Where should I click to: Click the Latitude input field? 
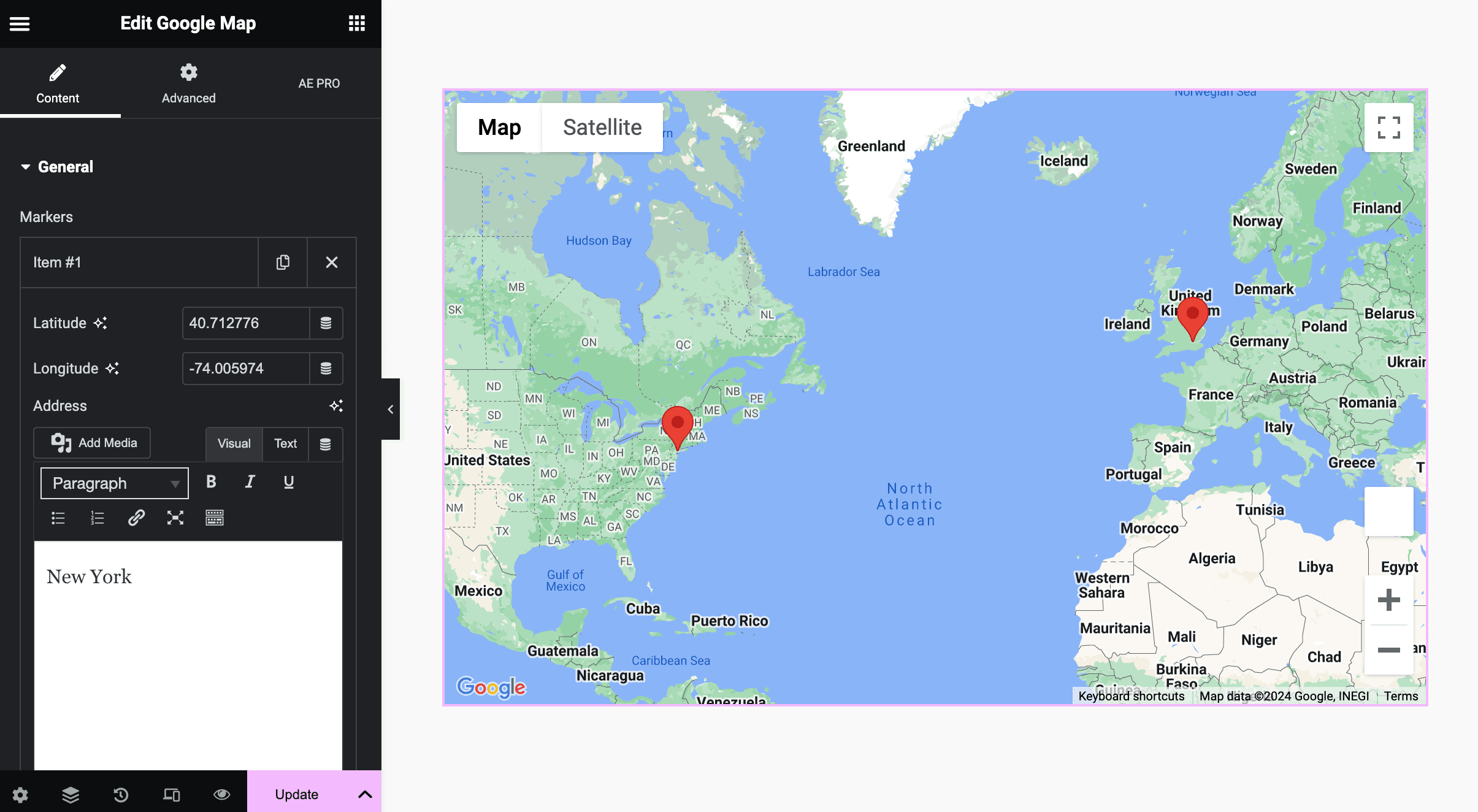[246, 323]
